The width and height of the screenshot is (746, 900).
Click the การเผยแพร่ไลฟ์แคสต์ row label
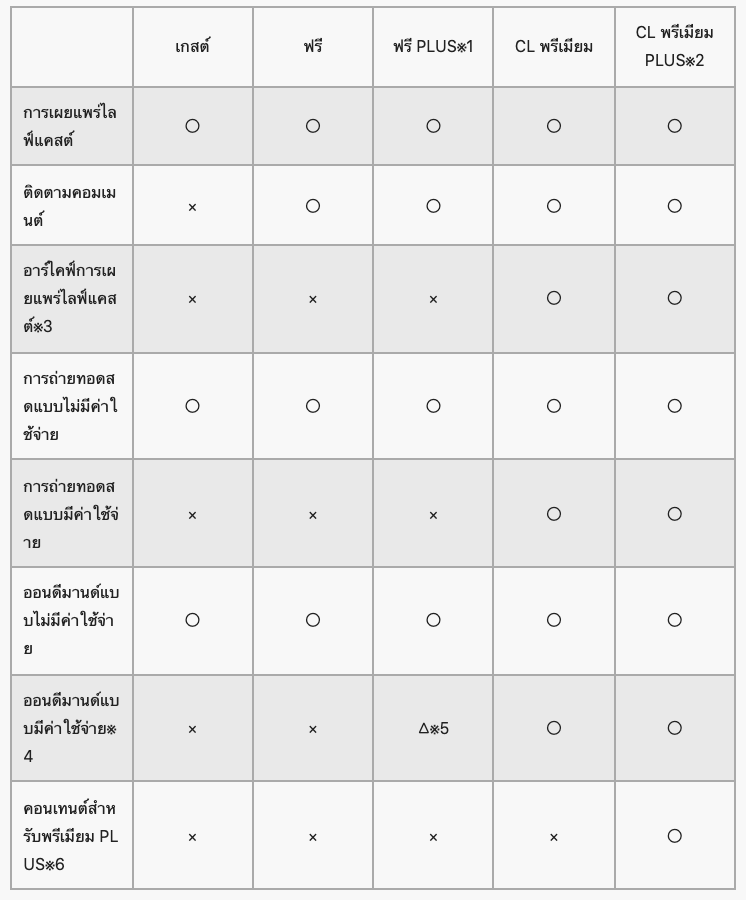(70, 126)
